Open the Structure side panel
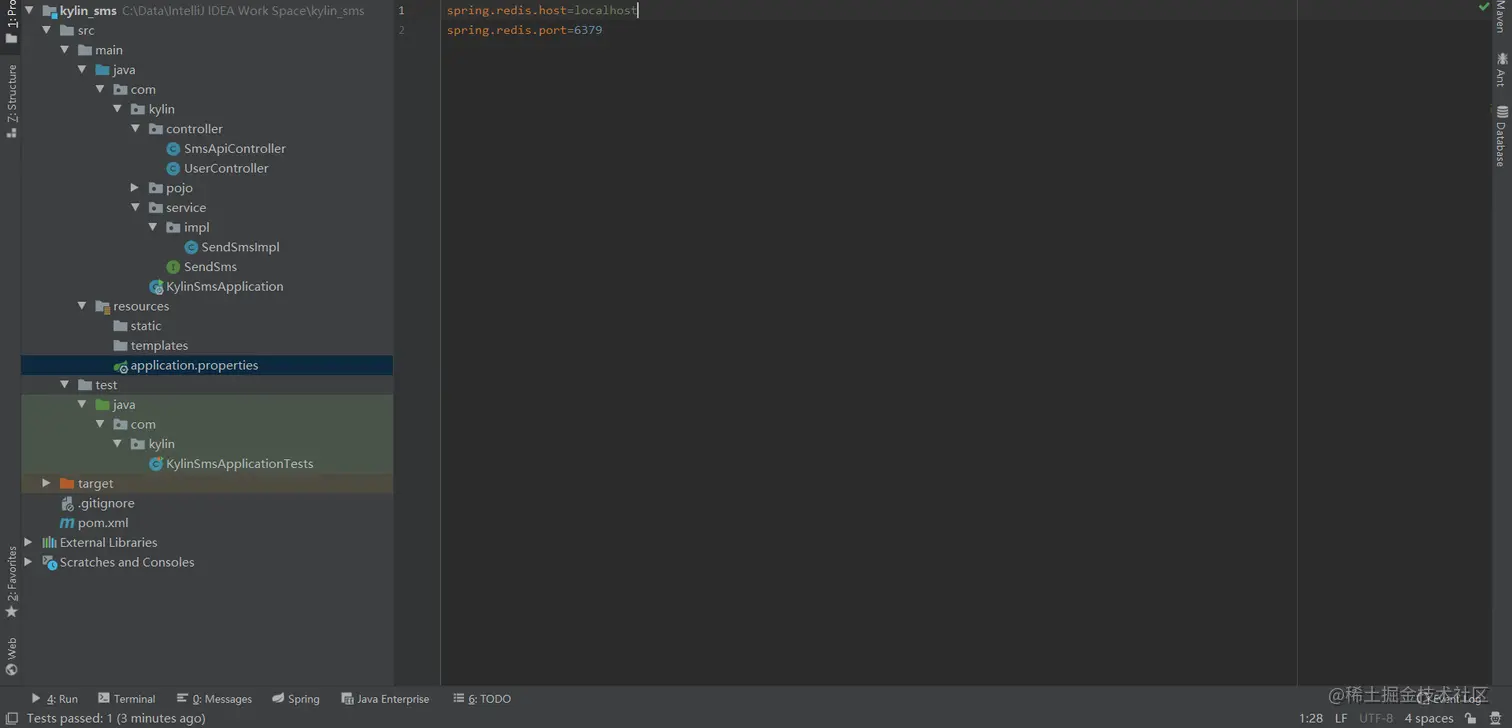The height and width of the screenshot is (728, 1512). click(x=11, y=100)
